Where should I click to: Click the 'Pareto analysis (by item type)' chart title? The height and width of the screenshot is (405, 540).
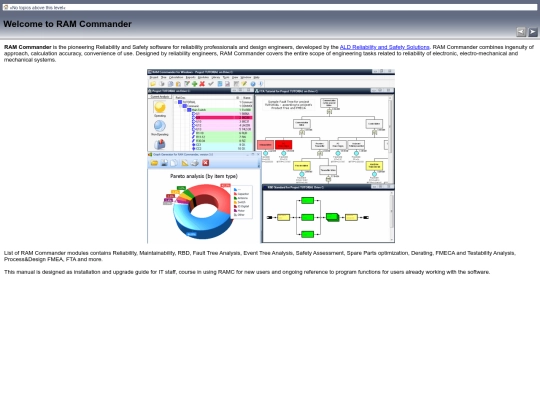tap(204, 176)
